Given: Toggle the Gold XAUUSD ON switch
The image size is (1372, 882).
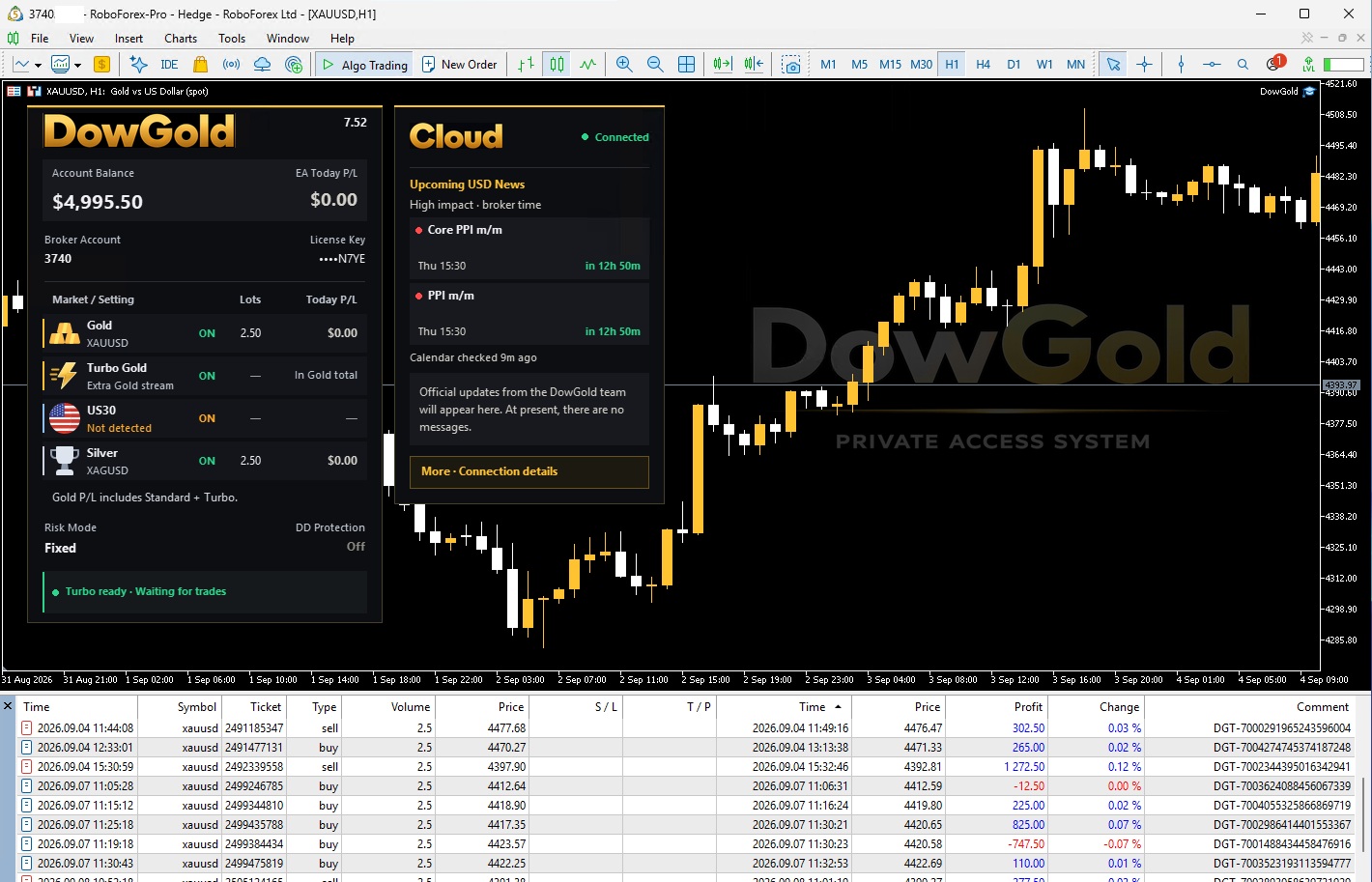Looking at the screenshot, I should click(207, 333).
